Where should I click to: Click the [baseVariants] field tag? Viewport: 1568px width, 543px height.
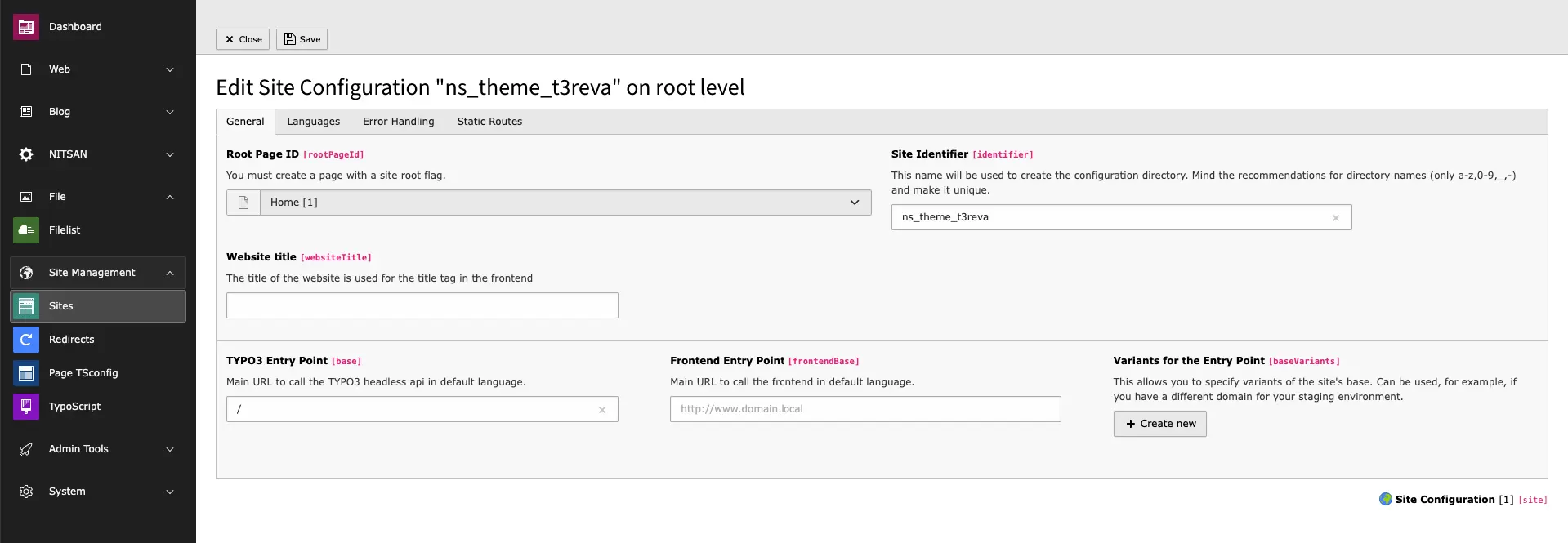pyautogui.click(x=1304, y=361)
